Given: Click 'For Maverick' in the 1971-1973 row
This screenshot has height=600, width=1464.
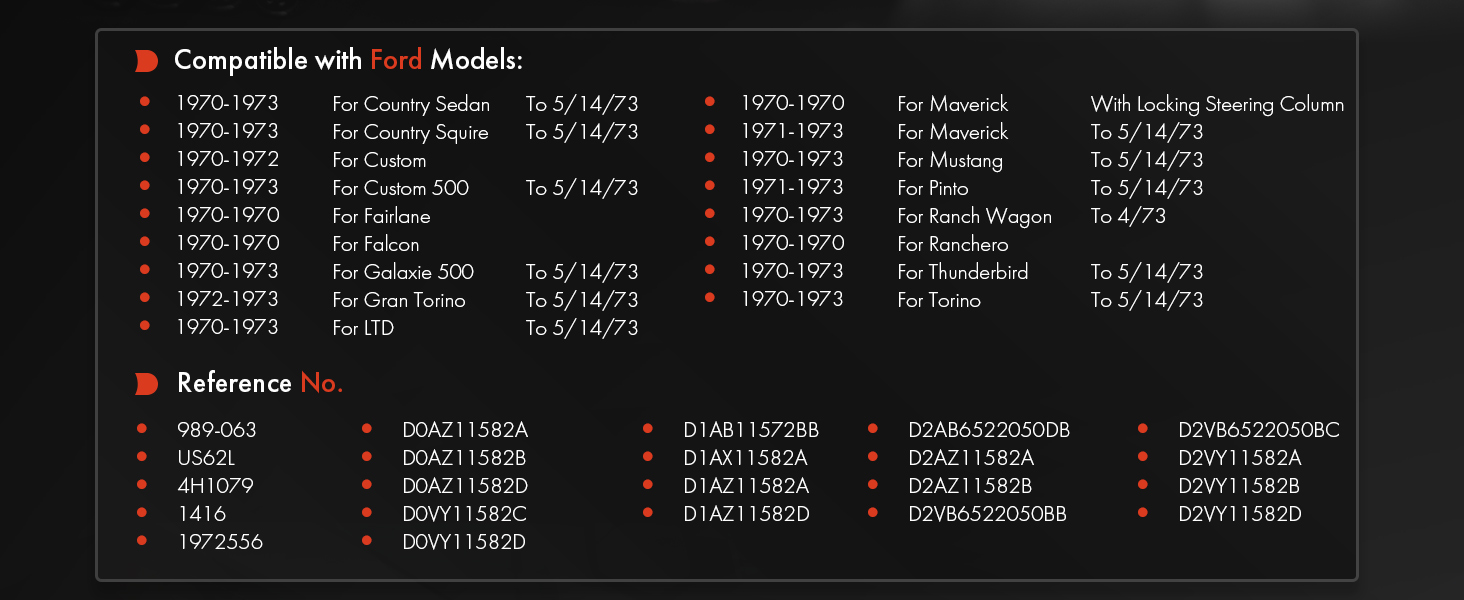Looking at the screenshot, I should point(953,132).
